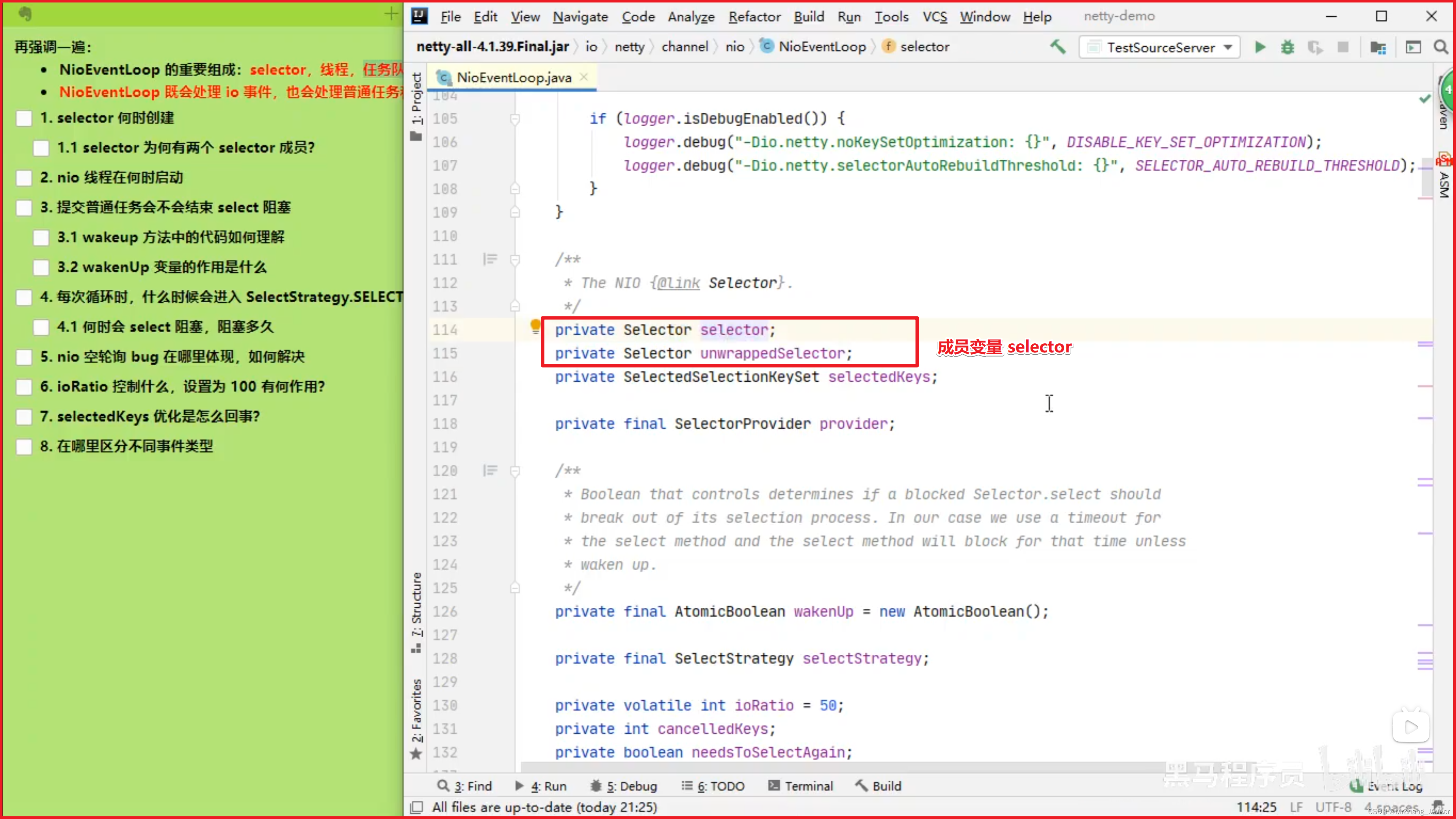Open the 3: Find tool window
The height and width of the screenshot is (819, 1456).
[x=464, y=786]
